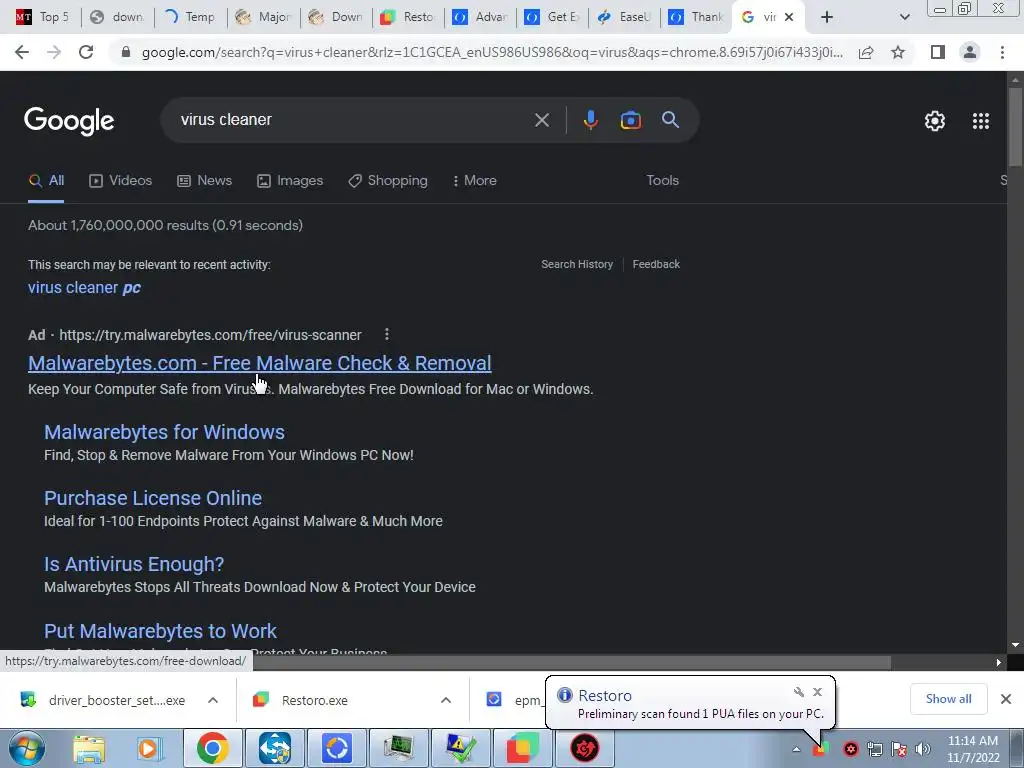Click the volume tray icon
This screenshot has width=1024, height=768.
click(922, 749)
